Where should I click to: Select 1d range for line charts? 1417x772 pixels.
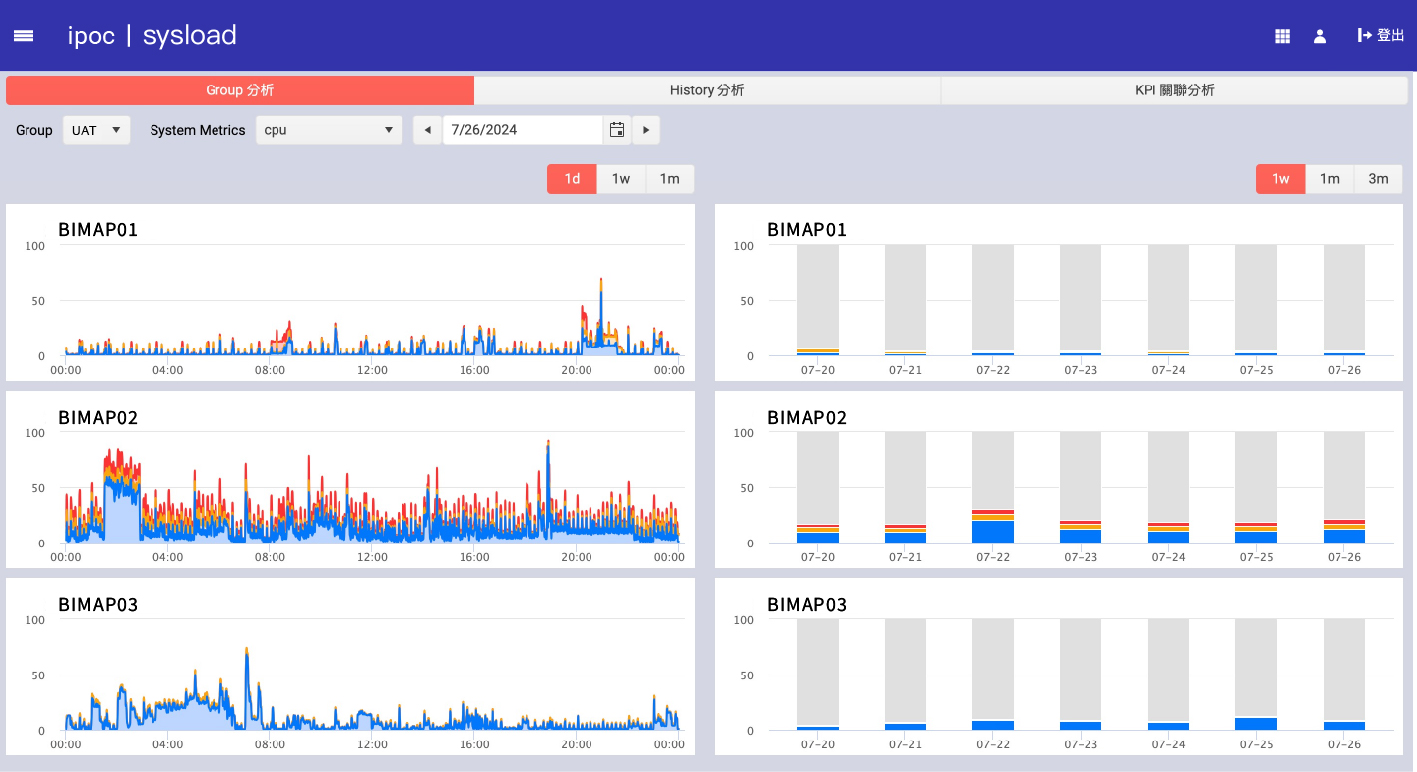572,179
